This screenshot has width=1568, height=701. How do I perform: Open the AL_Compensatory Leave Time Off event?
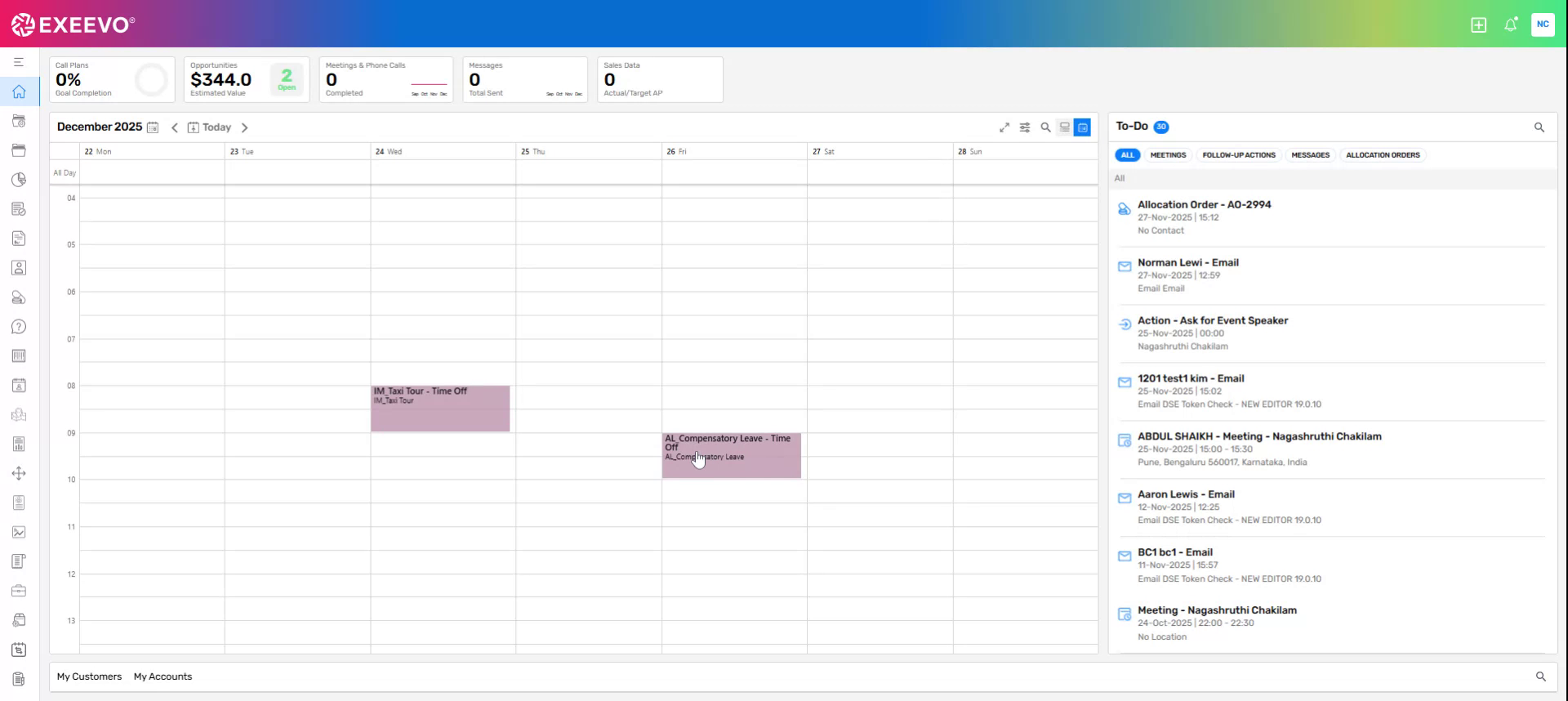click(x=732, y=455)
